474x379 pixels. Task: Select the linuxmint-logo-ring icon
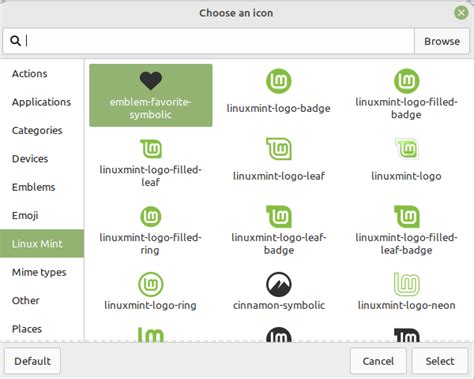[x=151, y=284]
